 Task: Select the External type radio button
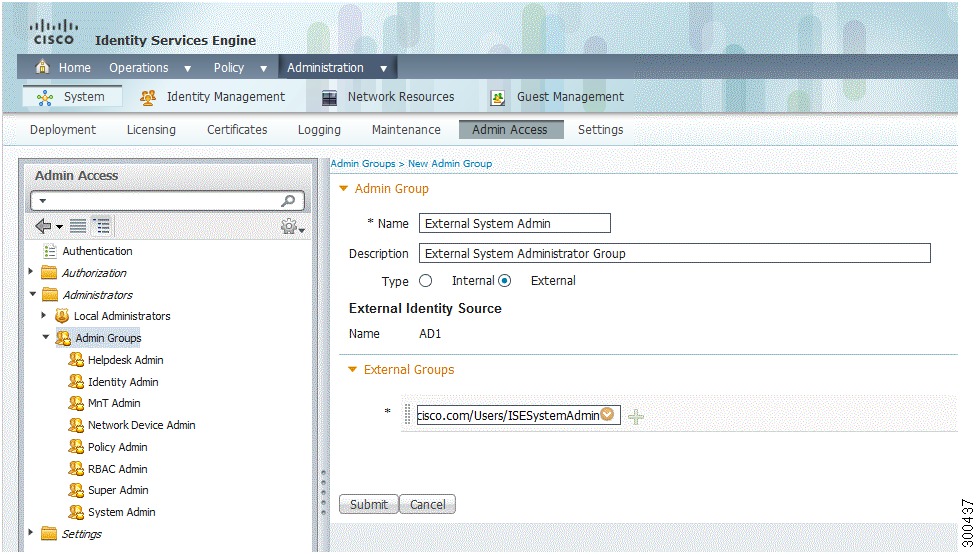coord(504,281)
